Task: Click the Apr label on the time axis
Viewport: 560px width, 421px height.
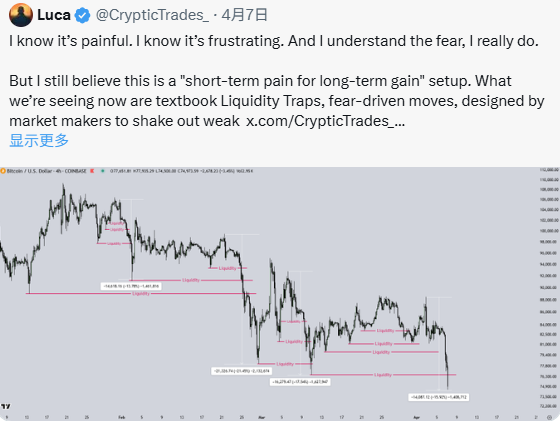Action: click(x=416, y=417)
